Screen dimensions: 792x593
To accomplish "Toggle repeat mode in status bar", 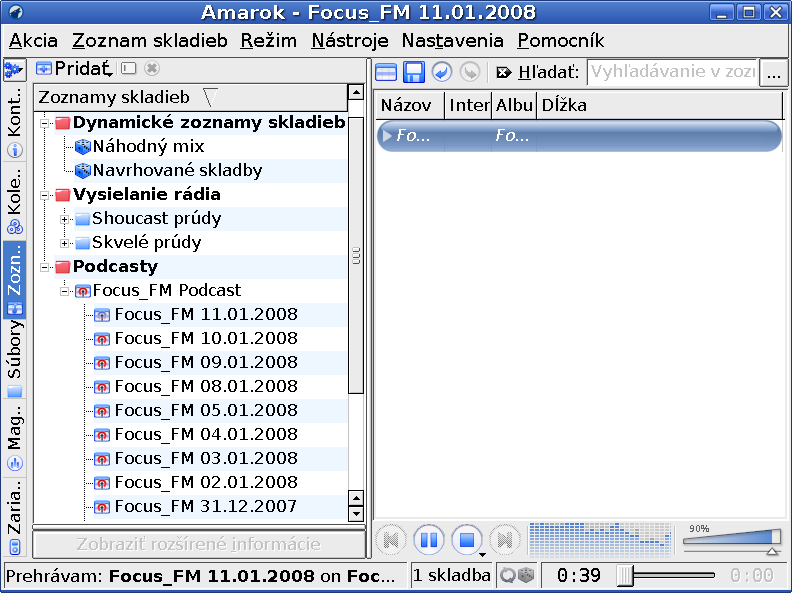I will point(508,575).
